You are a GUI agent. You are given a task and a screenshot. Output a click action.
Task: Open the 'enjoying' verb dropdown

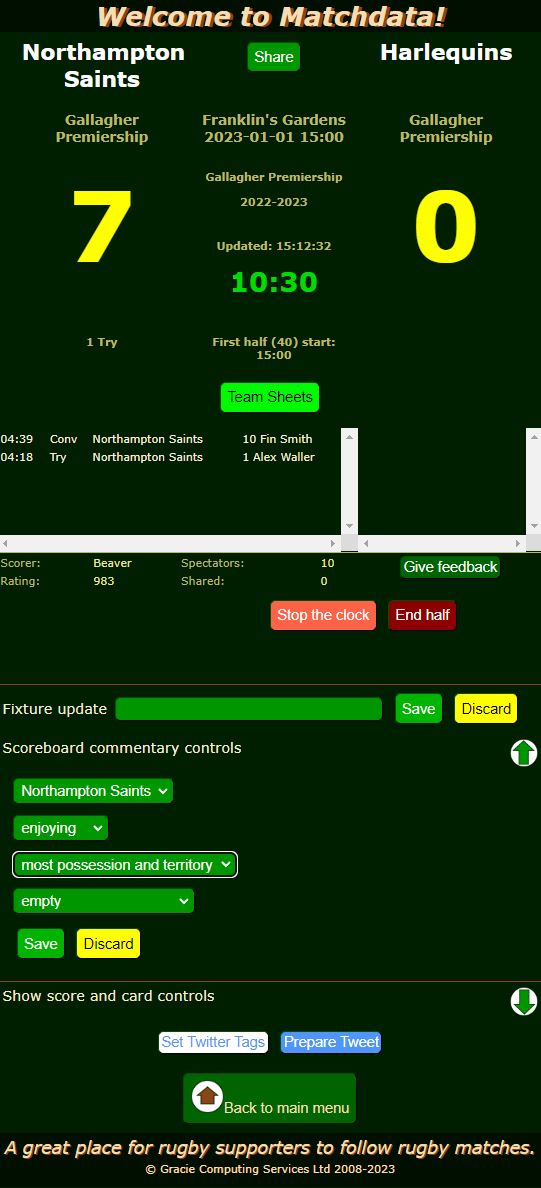(61, 828)
